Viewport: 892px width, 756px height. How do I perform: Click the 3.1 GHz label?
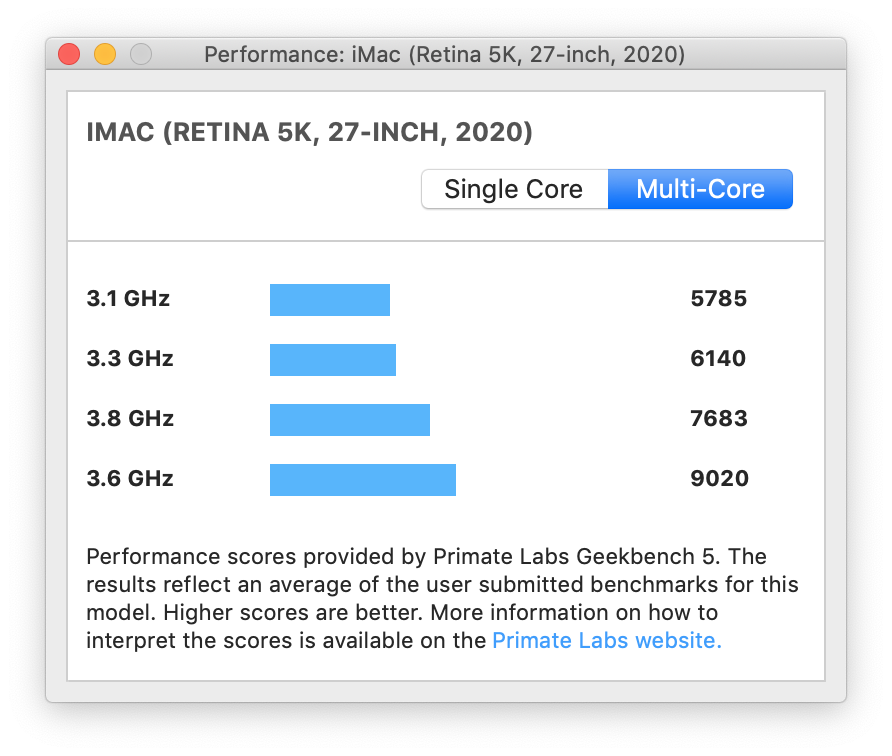pyautogui.click(x=128, y=299)
